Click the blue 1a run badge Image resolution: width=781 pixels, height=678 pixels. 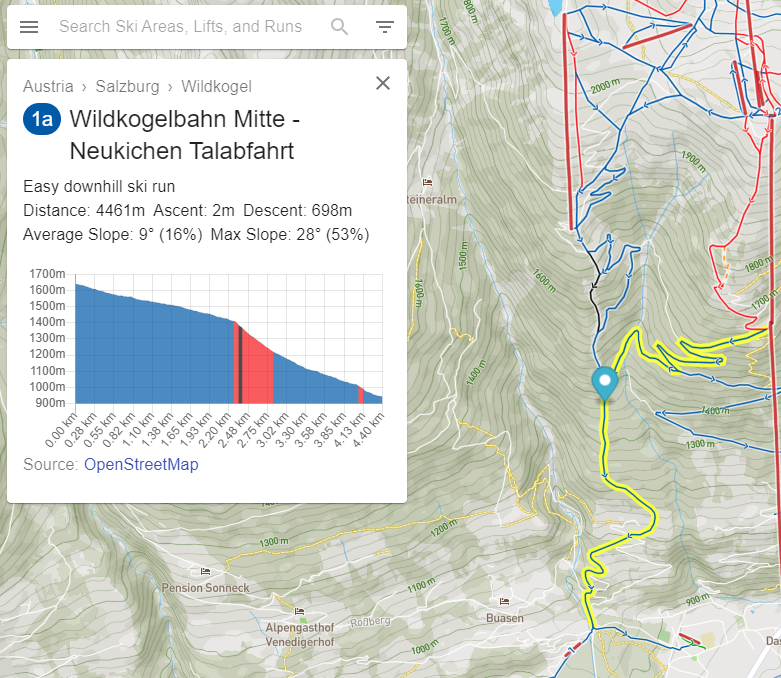click(x=42, y=120)
